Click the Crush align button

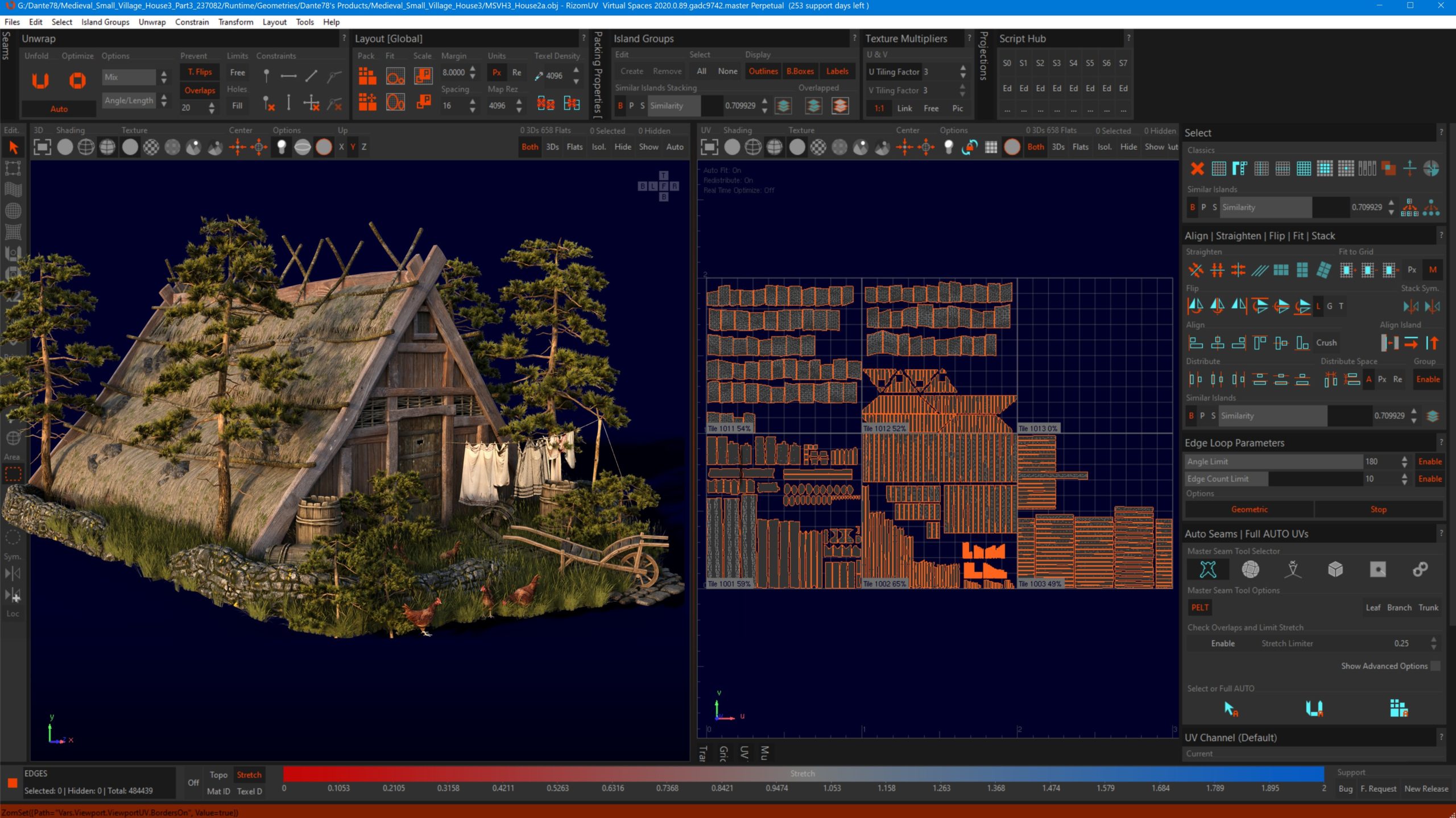(x=1326, y=342)
